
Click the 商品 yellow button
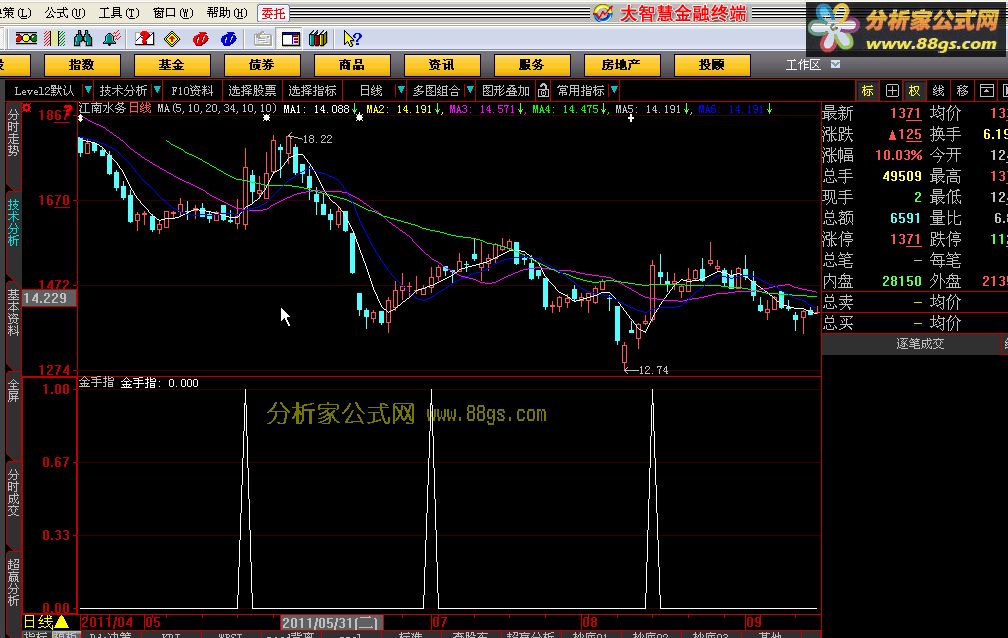352,65
